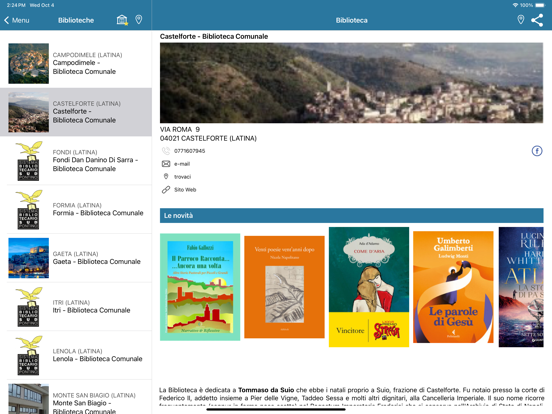Image resolution: width=552 pixels, height=414 pixels.
Task: Open Le parole di Gesù cover
Action: point(453,287)
